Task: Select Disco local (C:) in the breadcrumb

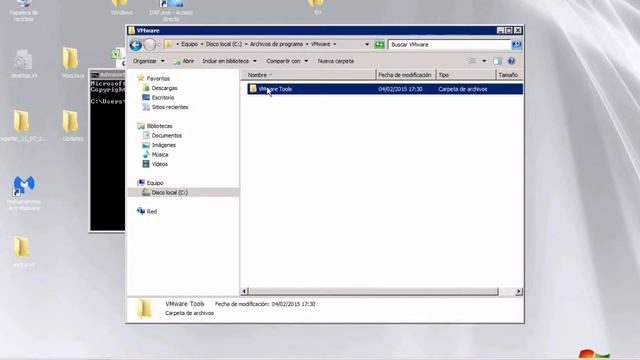Action: tap(224, 44)
